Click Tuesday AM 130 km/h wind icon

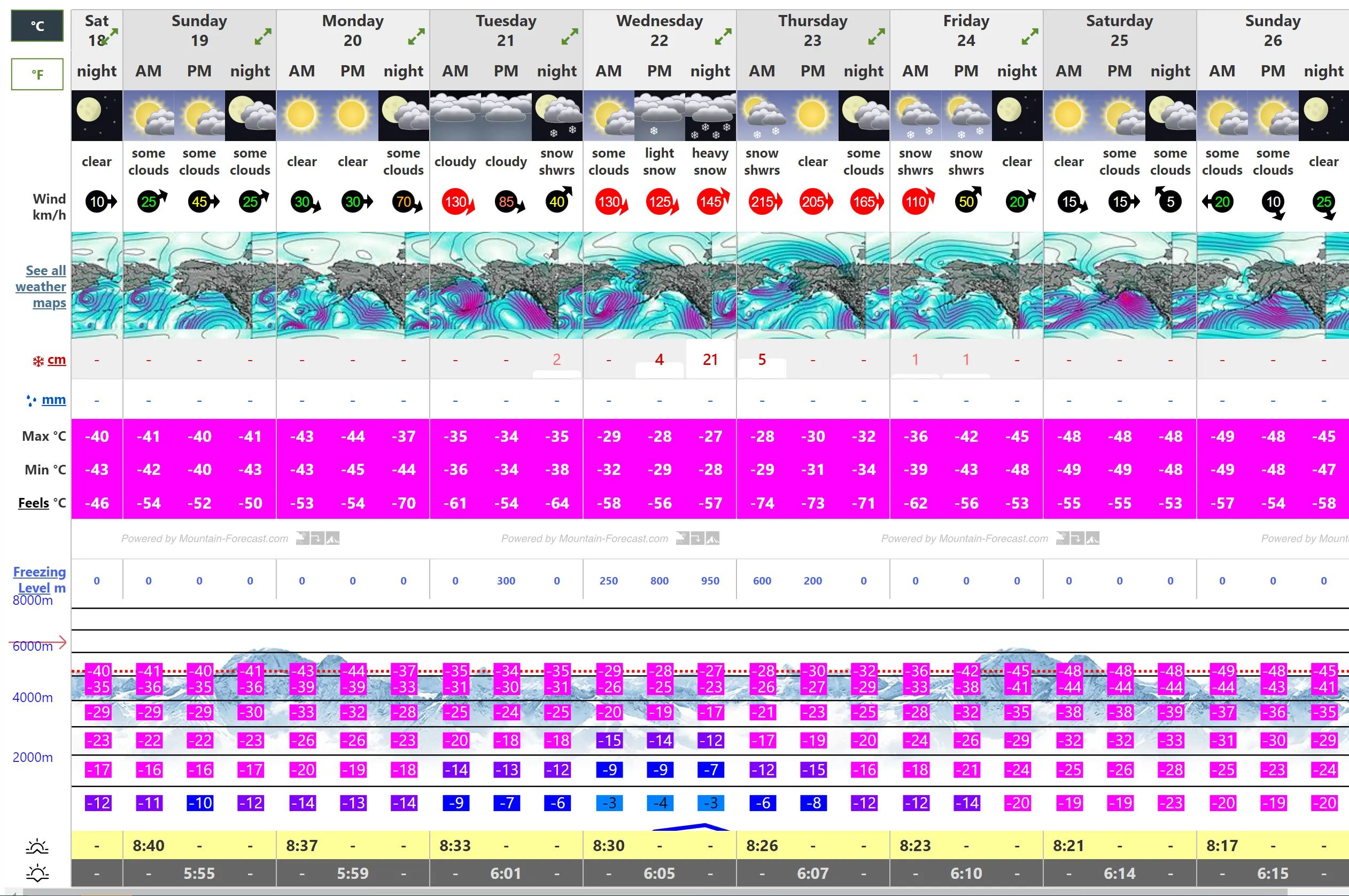[x=458, y=202]
